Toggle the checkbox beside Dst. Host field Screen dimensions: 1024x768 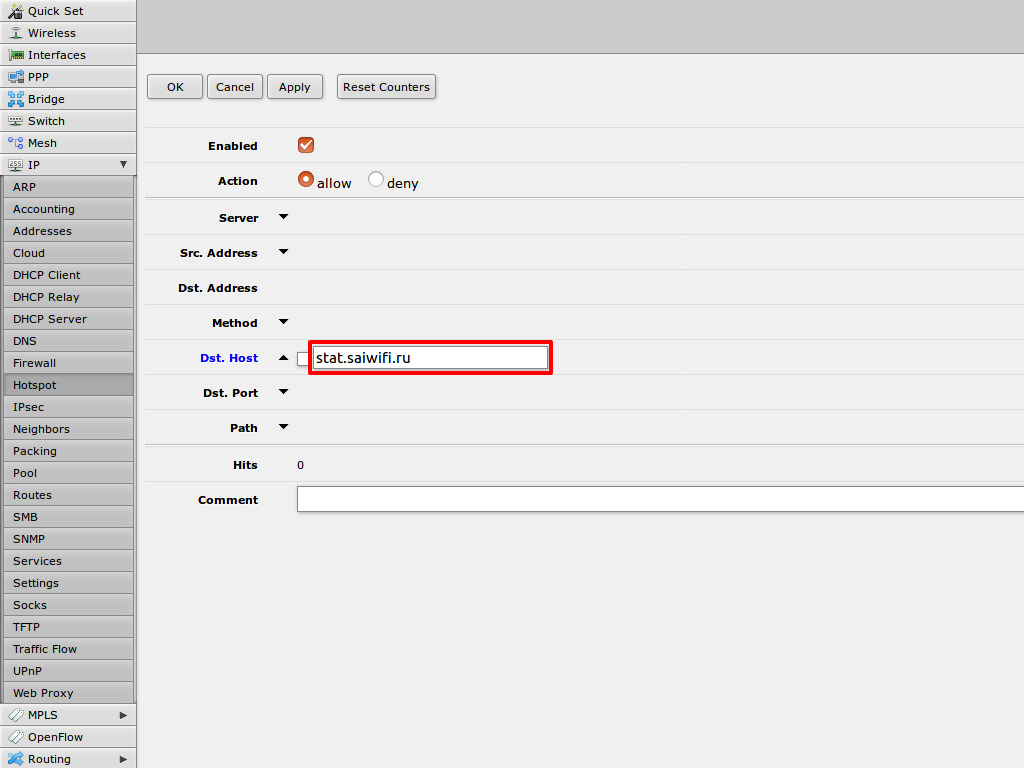(303, 358)
